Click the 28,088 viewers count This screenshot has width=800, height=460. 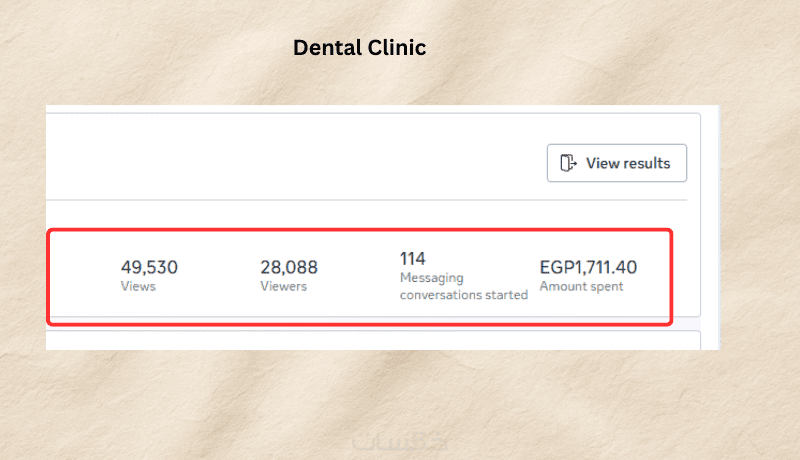point(289,267)
